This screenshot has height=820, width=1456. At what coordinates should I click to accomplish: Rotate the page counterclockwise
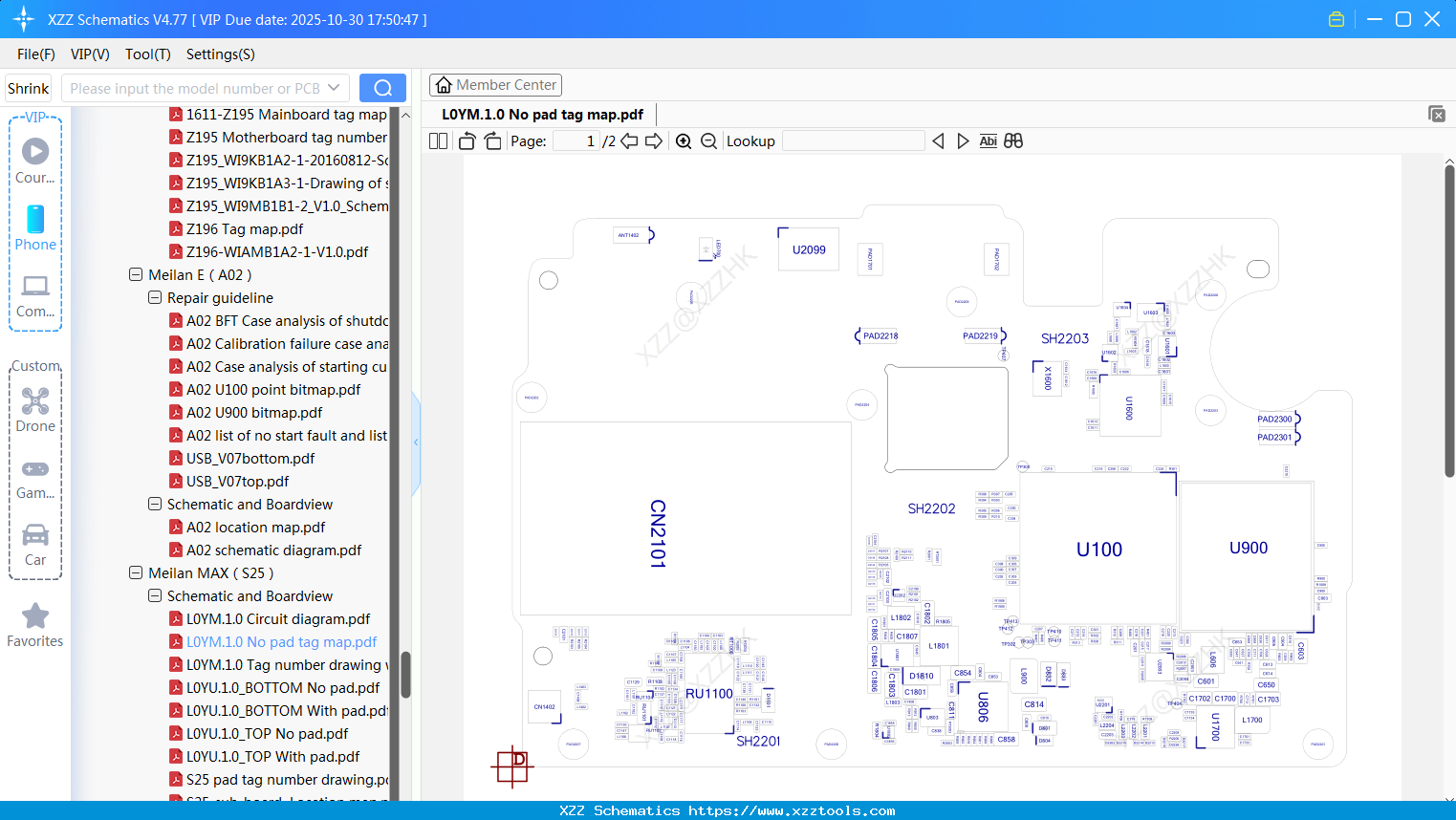466,140
